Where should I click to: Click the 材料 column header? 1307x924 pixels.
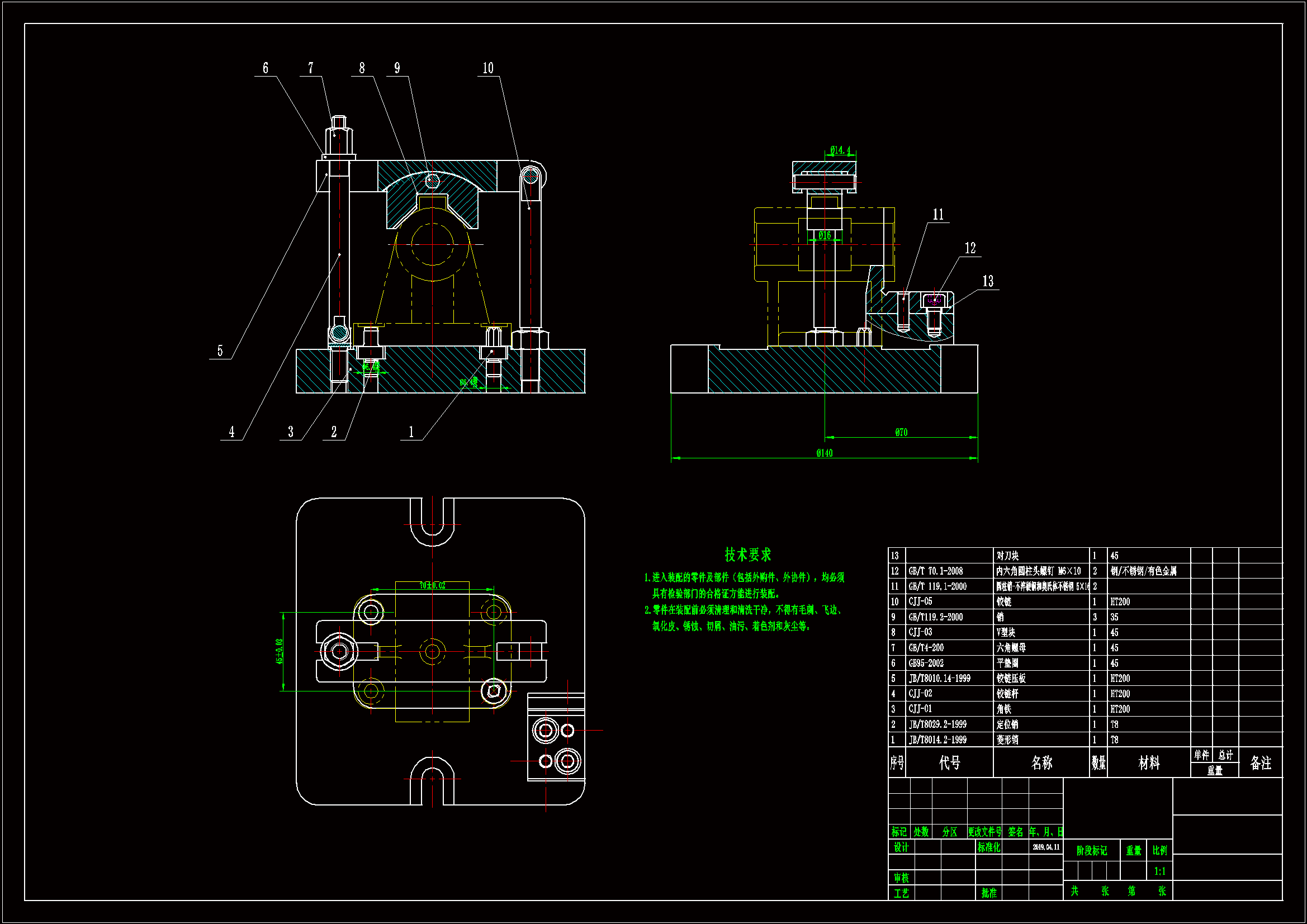click(1149, 763)
